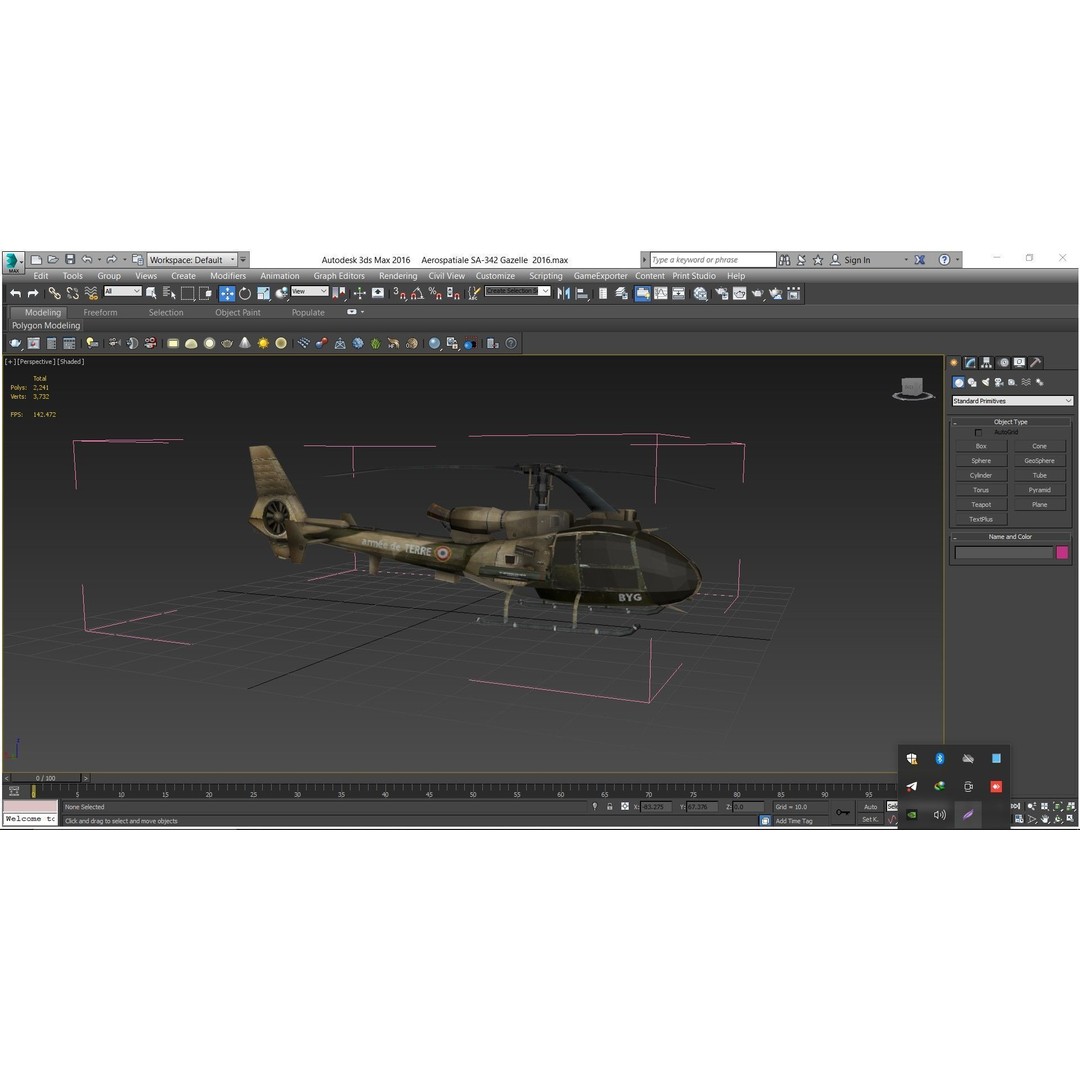Click the Pyramid primitive button
The height and width of the screenshot is (1080, 1080).
coord(1039,490)
